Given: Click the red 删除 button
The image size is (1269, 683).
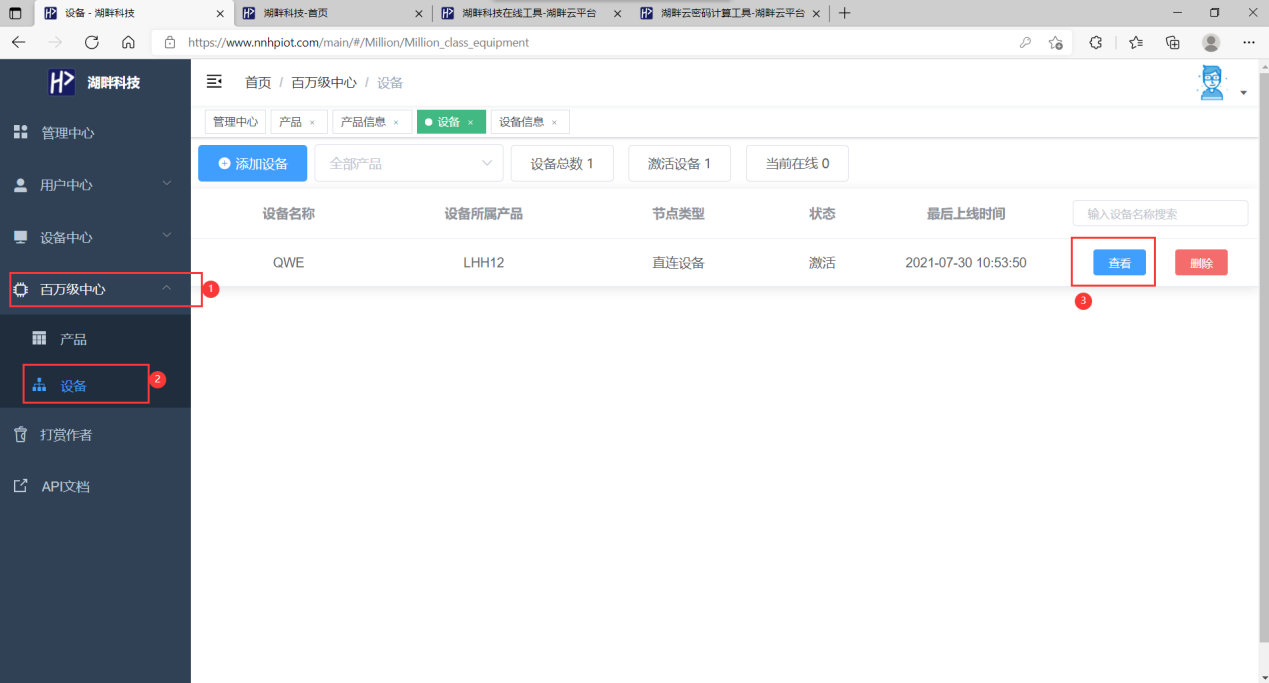Looking at the screenshot, I should pos(1201,262).
